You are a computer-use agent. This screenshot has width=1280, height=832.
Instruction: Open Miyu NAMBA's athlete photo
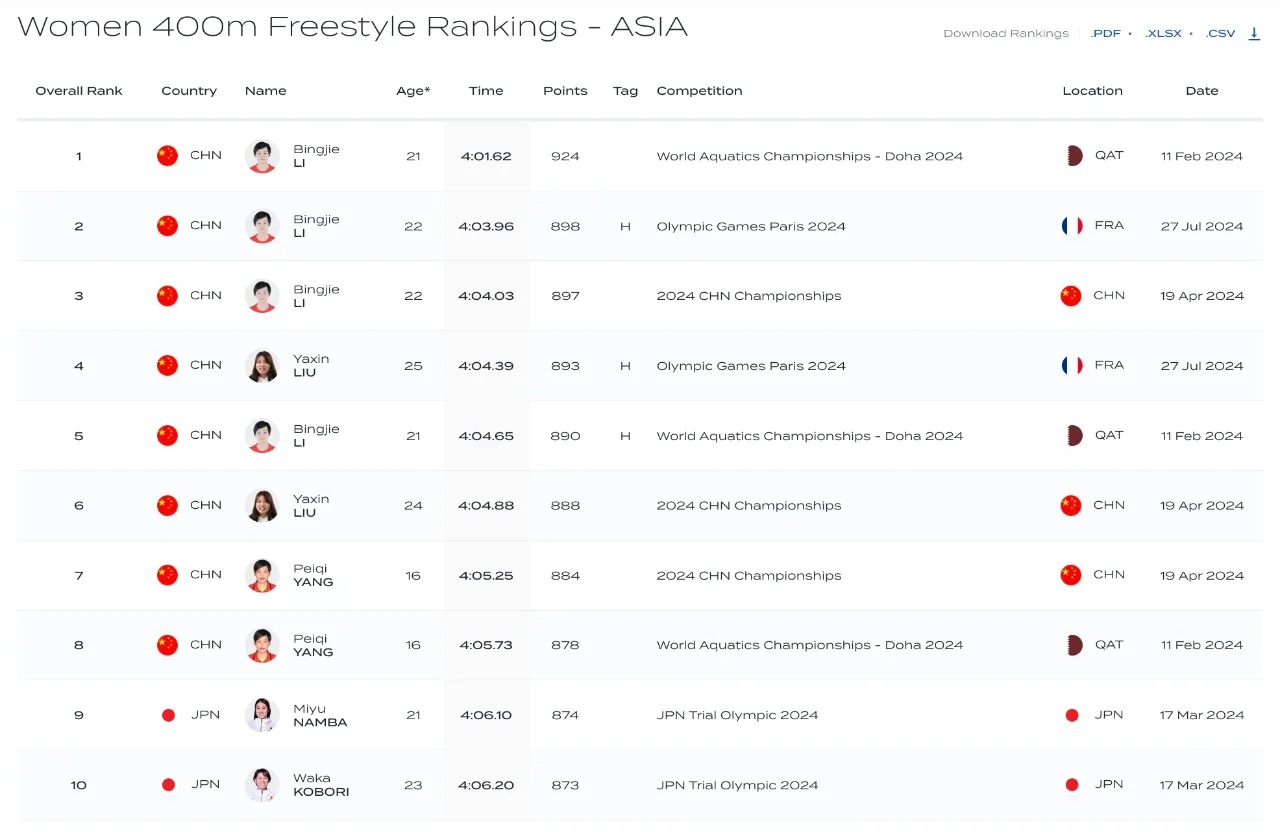tap(262, 715)
